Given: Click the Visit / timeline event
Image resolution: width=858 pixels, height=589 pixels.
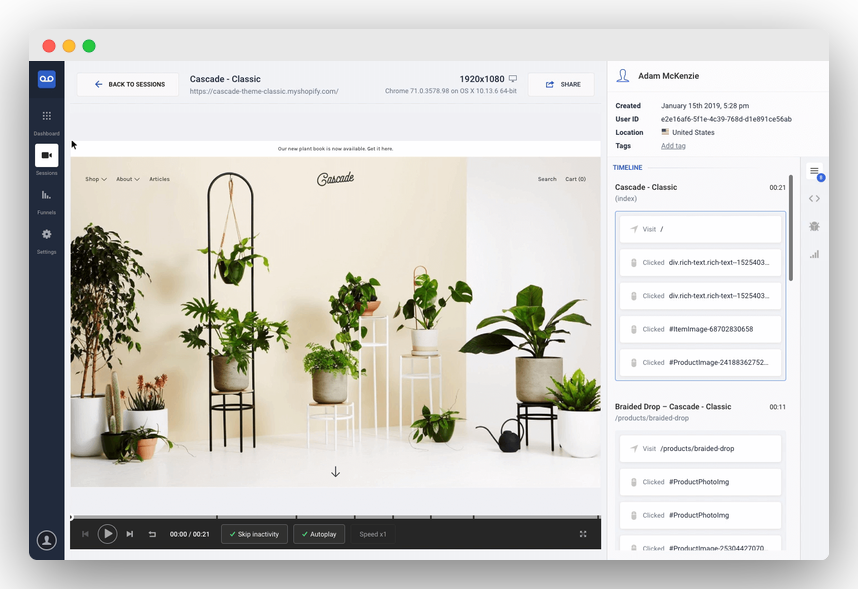Looking at the screenshot, I should click(700, 229).
